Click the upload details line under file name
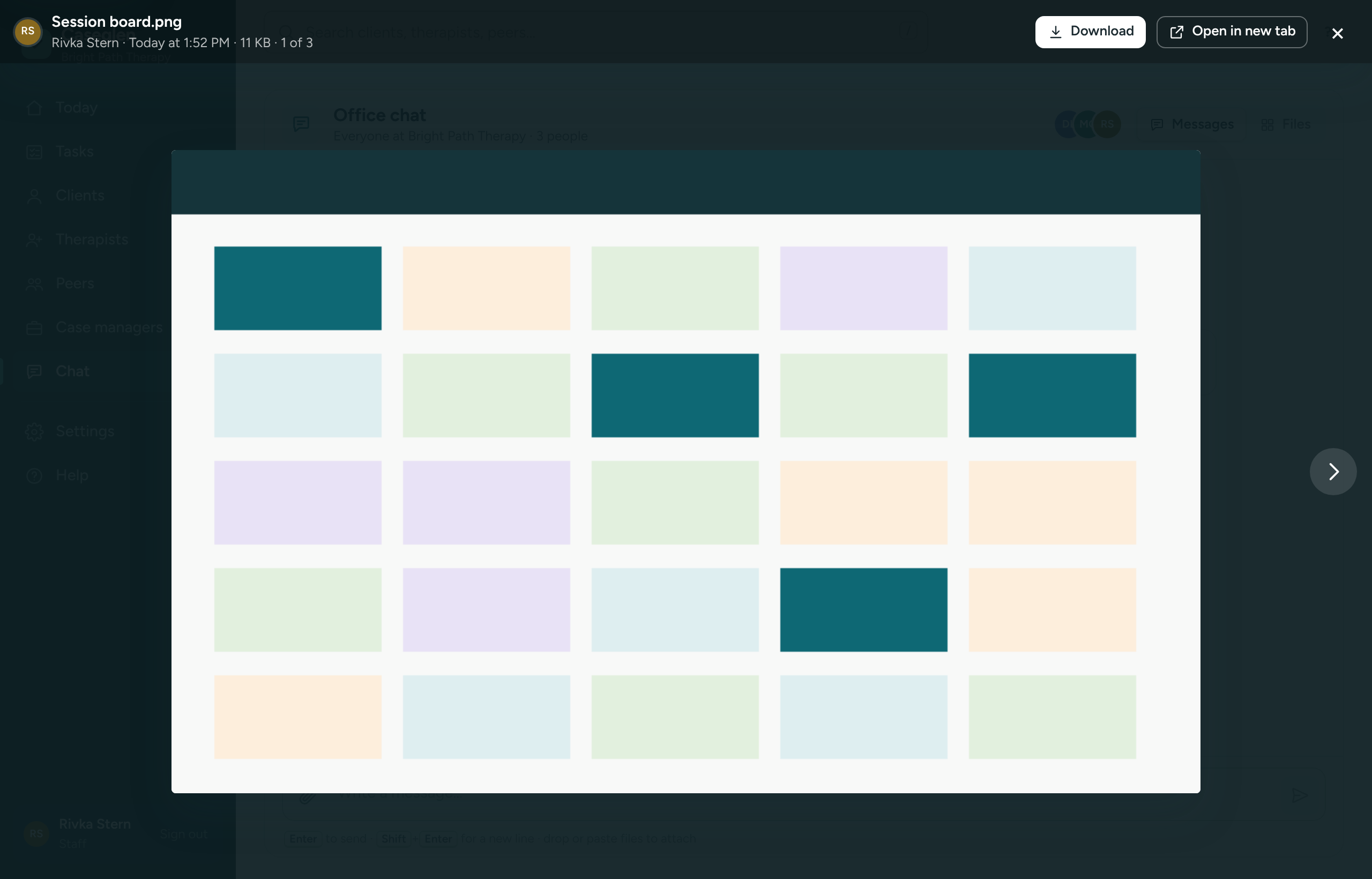 point(182,43)
